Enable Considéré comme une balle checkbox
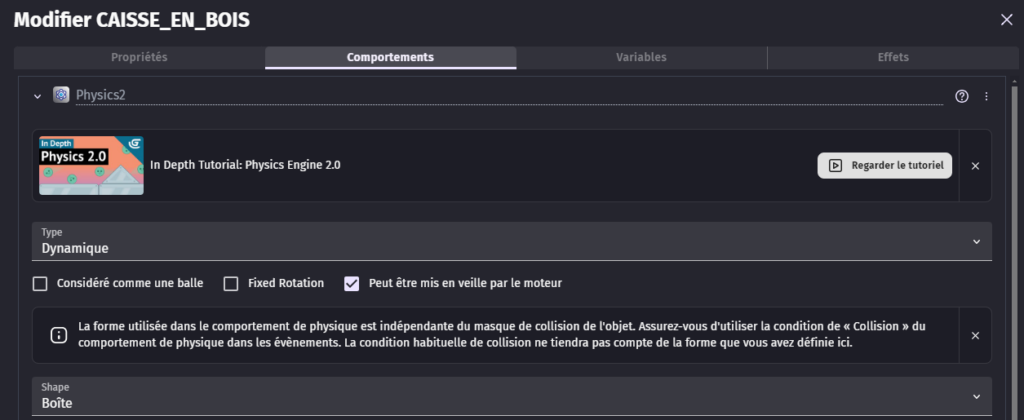This screenshot has width=1024, height=420. [40, 283]
